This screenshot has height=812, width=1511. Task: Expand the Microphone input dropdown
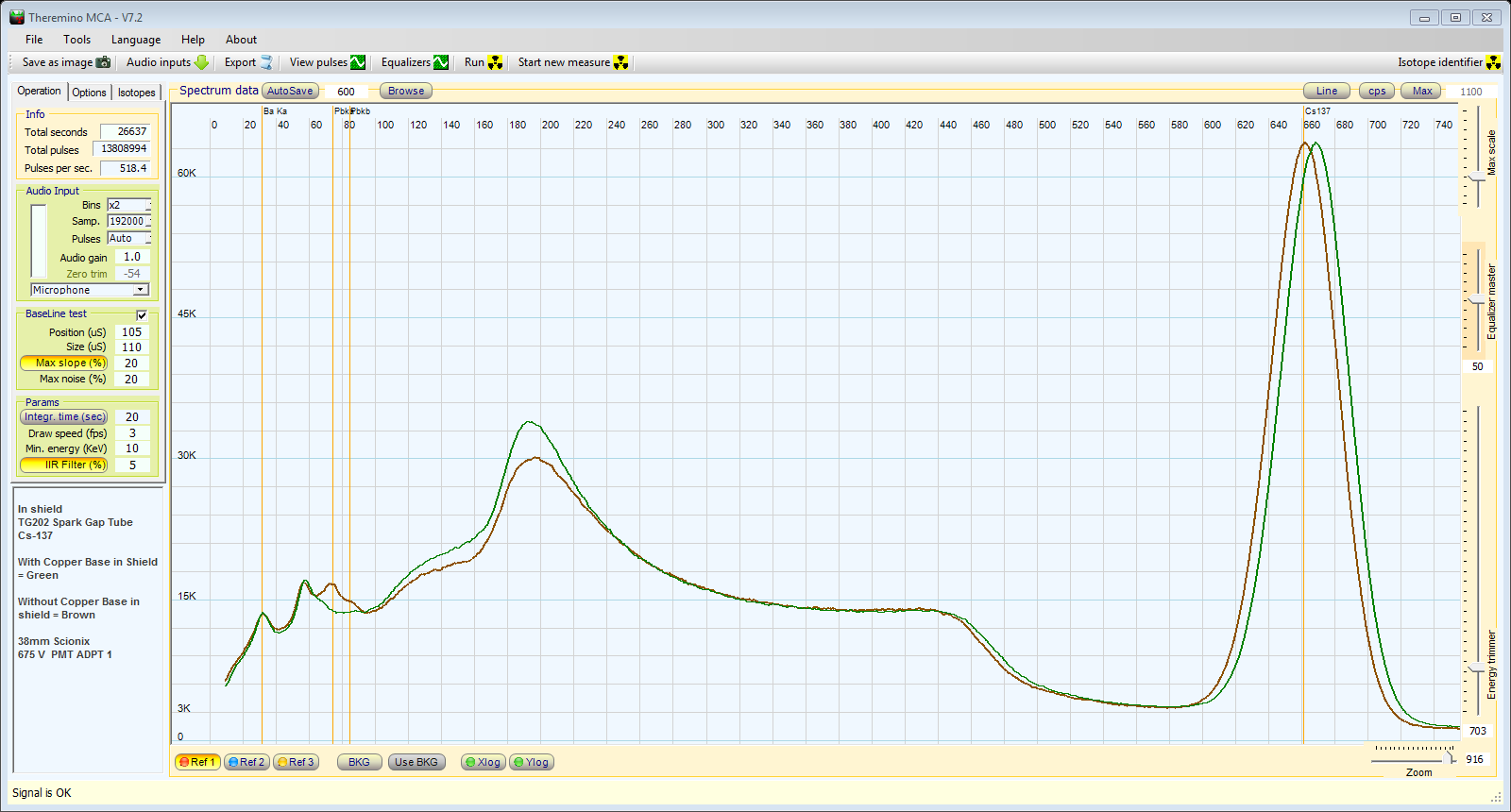click(x=141, y=290)
